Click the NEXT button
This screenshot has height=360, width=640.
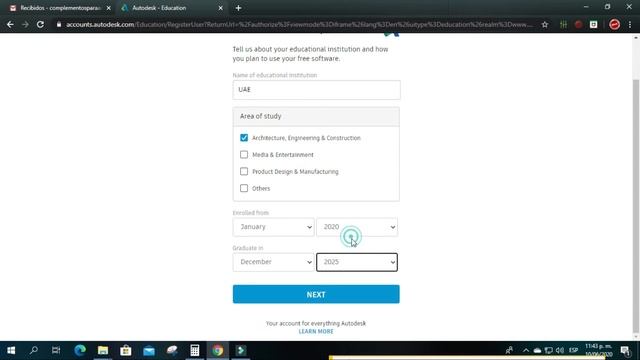point(316,294)
